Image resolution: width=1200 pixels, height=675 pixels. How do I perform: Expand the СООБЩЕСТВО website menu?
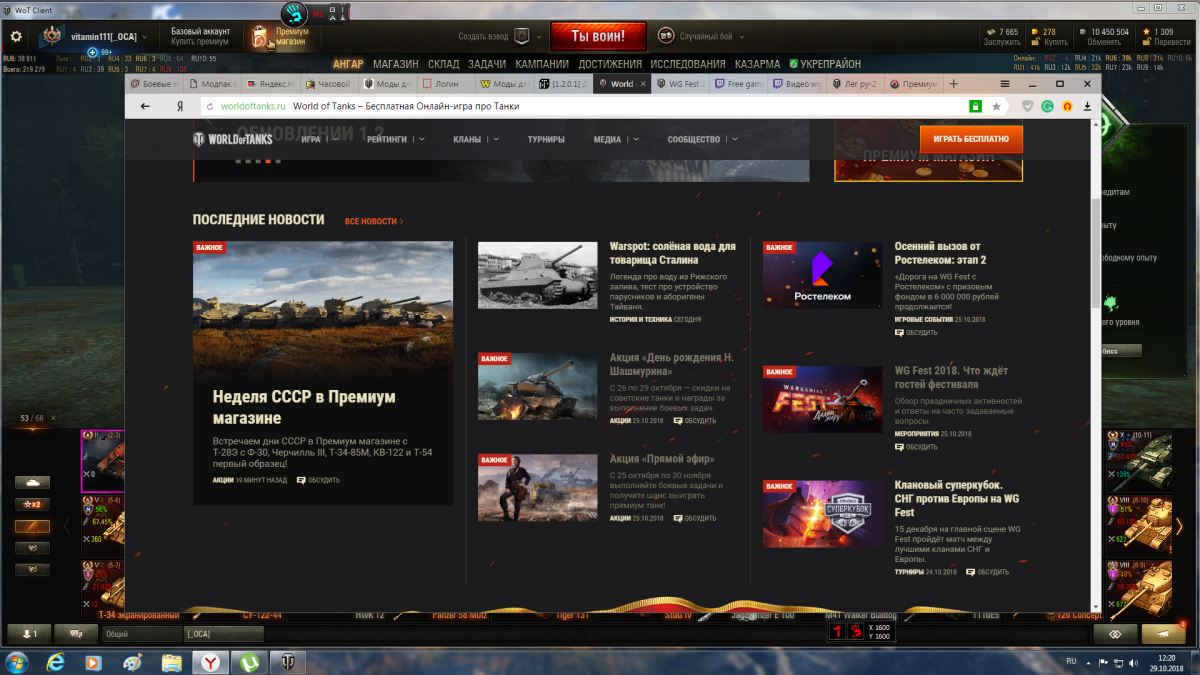[x=701, y=140]
